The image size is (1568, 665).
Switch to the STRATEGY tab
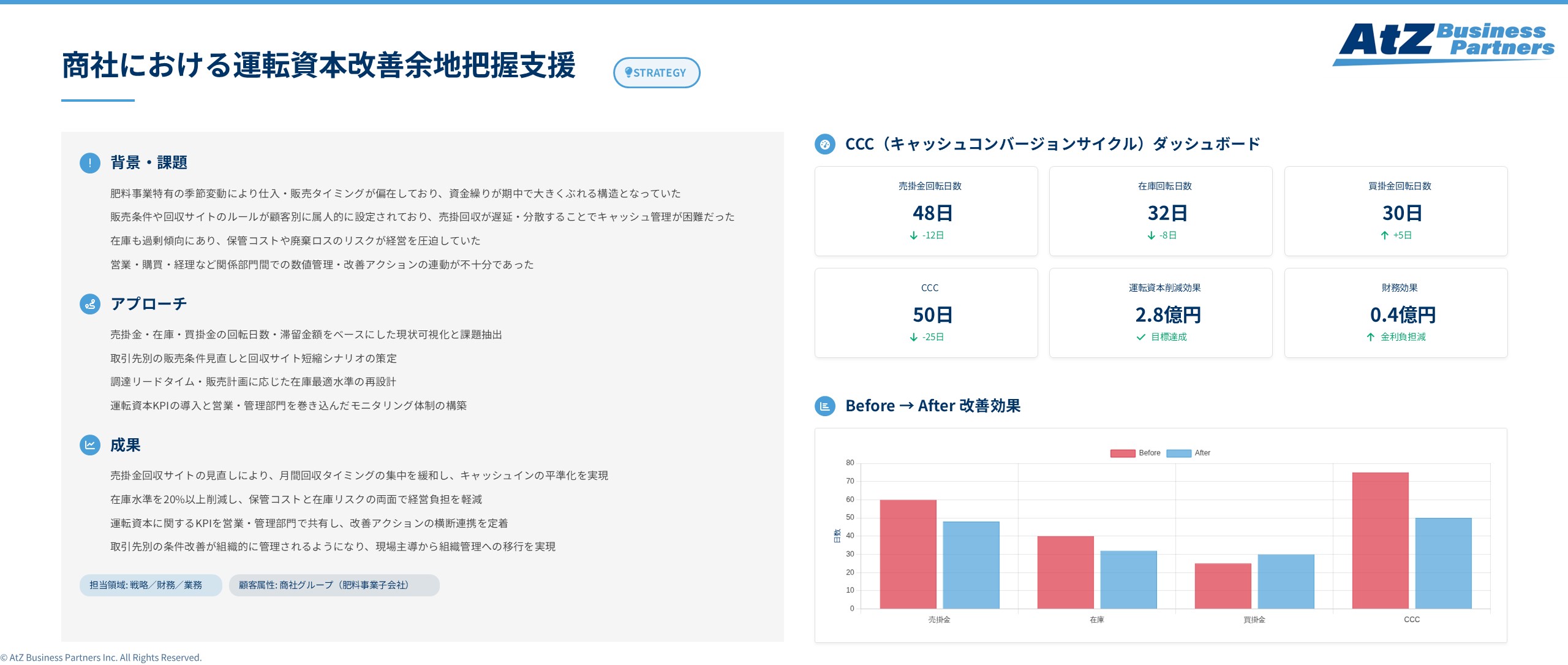tap(657, 72)
